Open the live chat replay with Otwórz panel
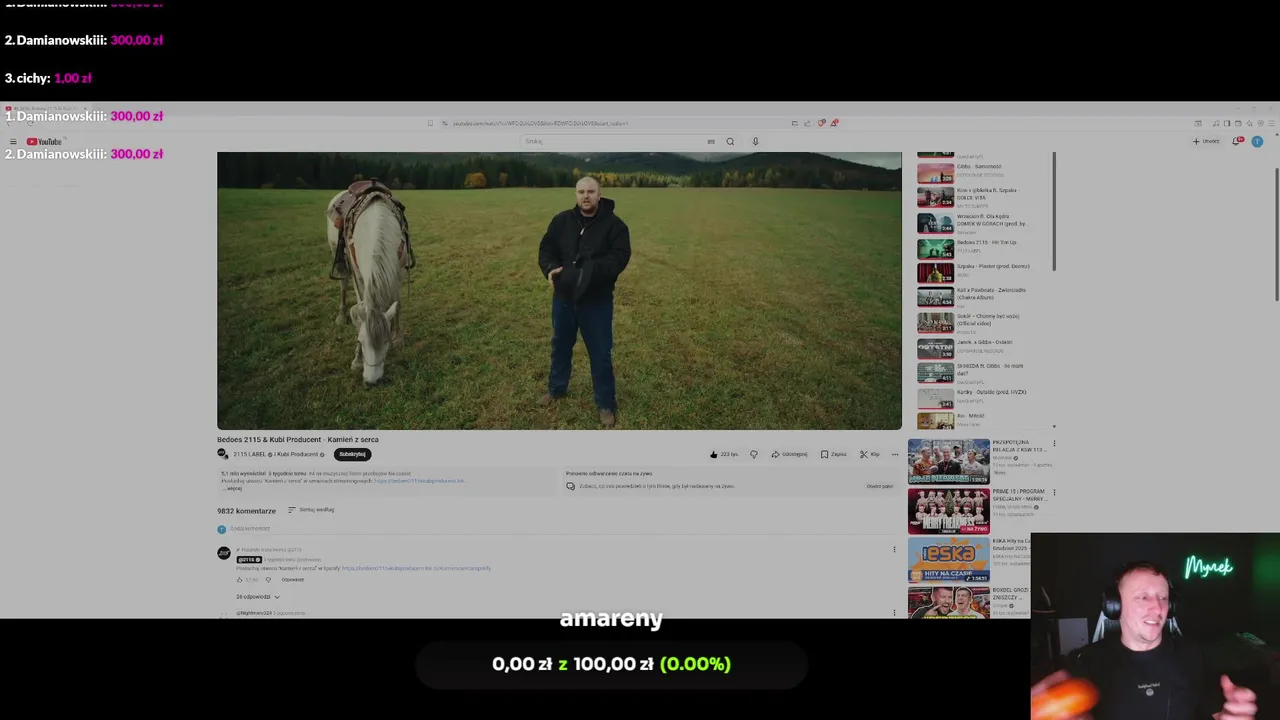The image size is (1280, 720). [x=880, y=486]
